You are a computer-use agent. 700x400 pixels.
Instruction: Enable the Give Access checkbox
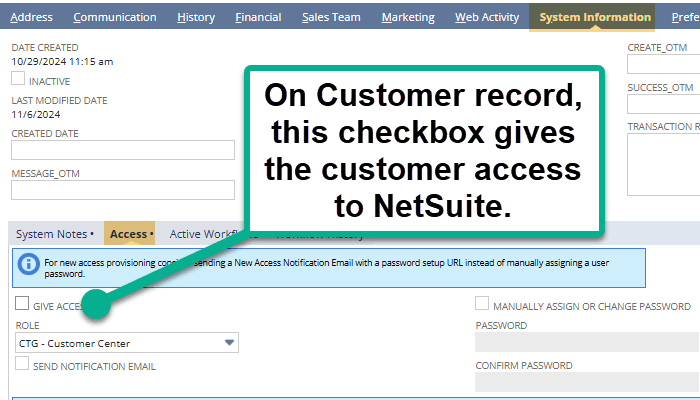pyautogui.click(x=22, y=303)
